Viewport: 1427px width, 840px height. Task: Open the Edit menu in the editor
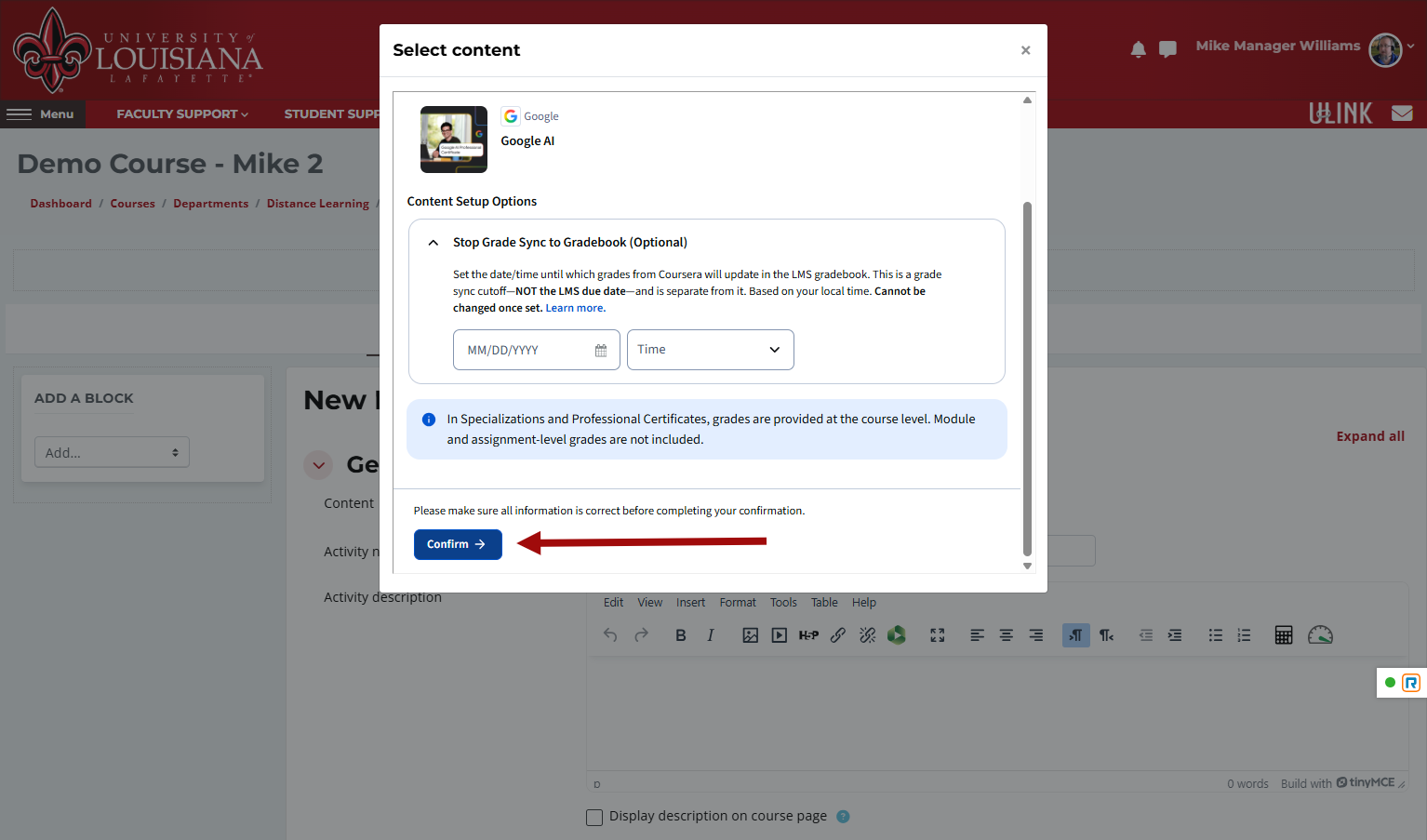[613, 603]
